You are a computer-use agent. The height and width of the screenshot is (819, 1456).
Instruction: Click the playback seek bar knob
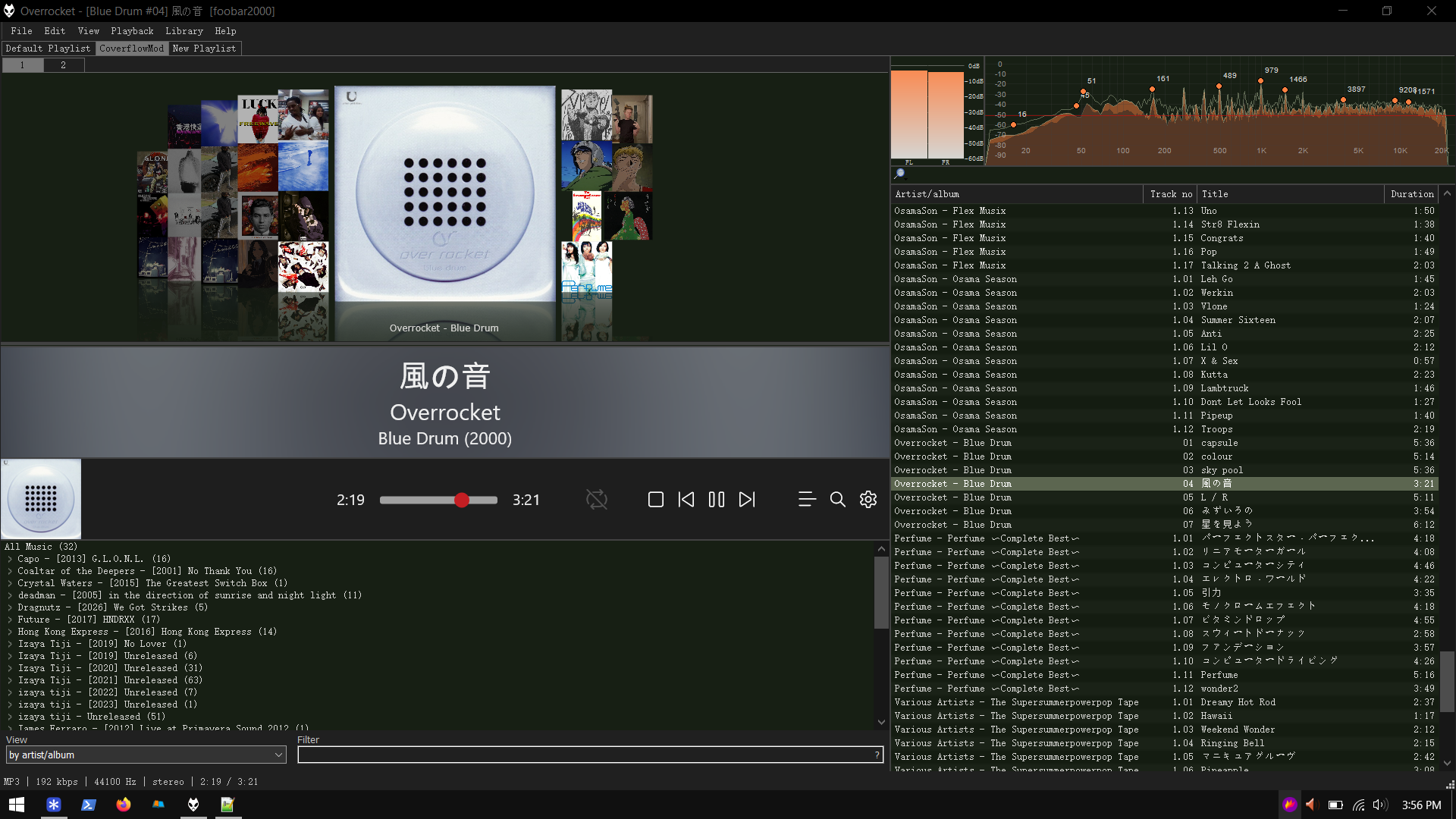(462, 500)
